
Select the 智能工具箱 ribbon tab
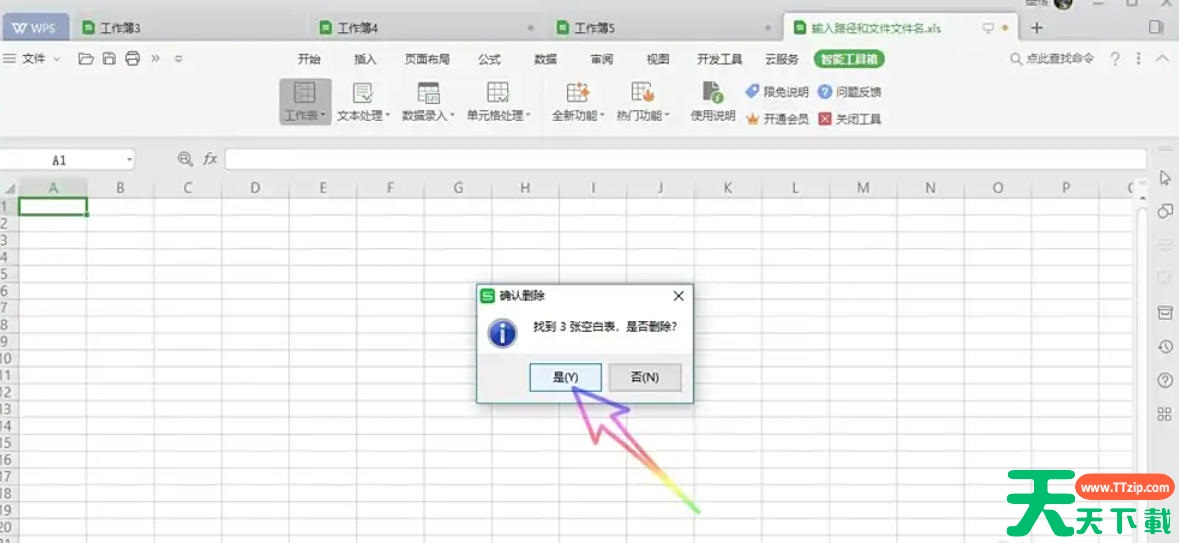[x=850, y=59]
